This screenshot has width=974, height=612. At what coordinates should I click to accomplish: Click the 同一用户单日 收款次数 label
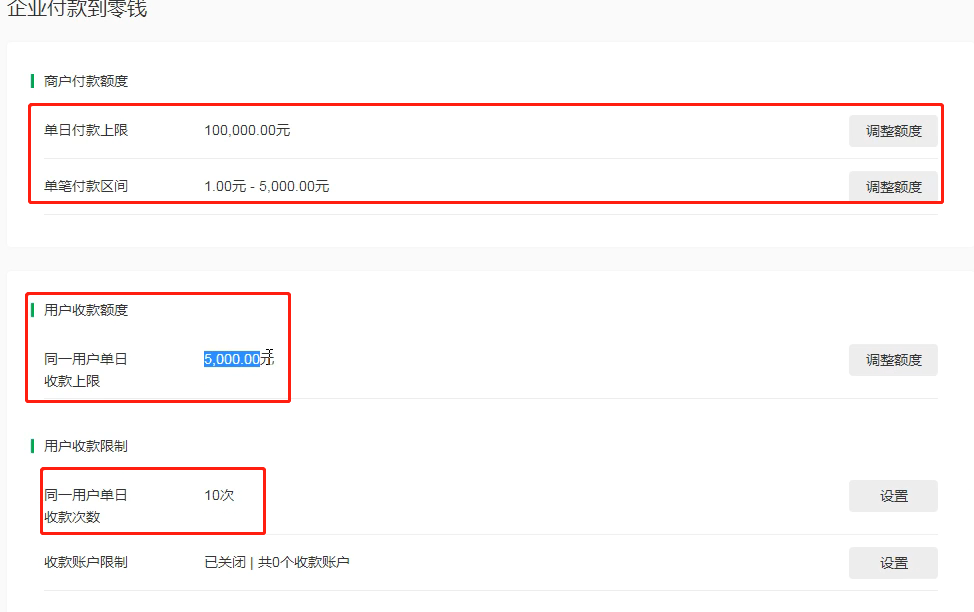(86, 506)
